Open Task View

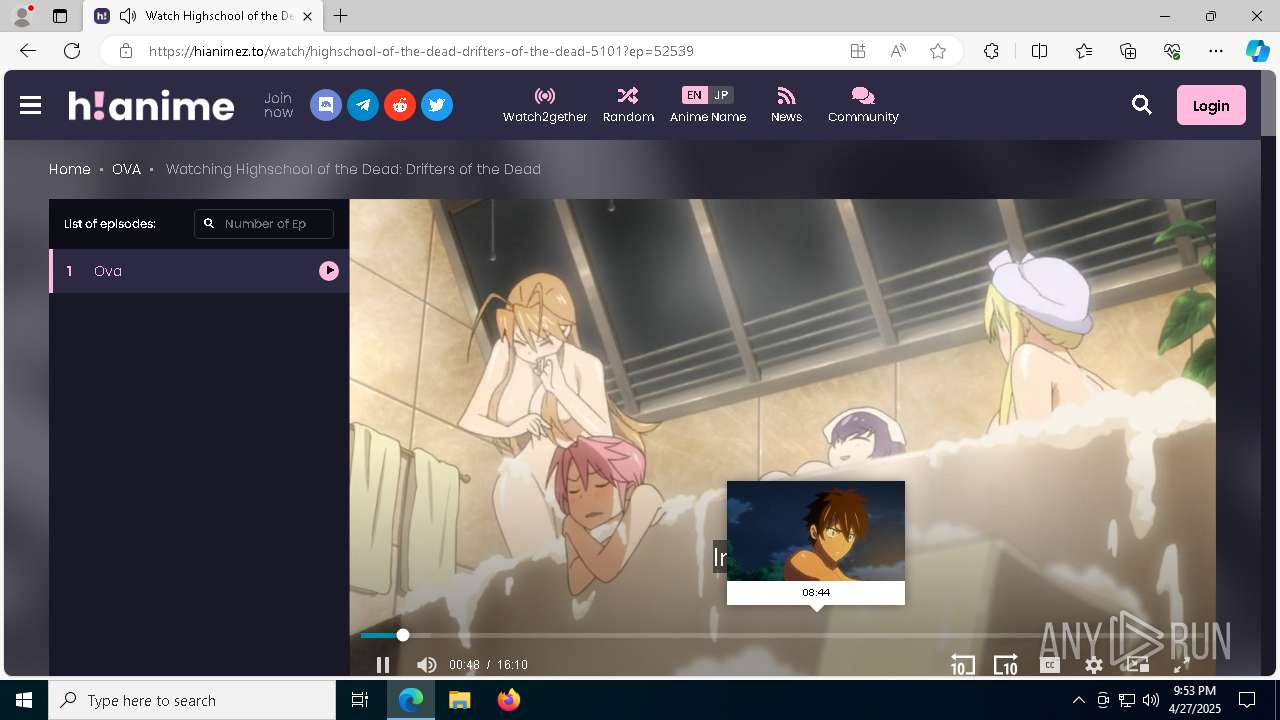360,700
